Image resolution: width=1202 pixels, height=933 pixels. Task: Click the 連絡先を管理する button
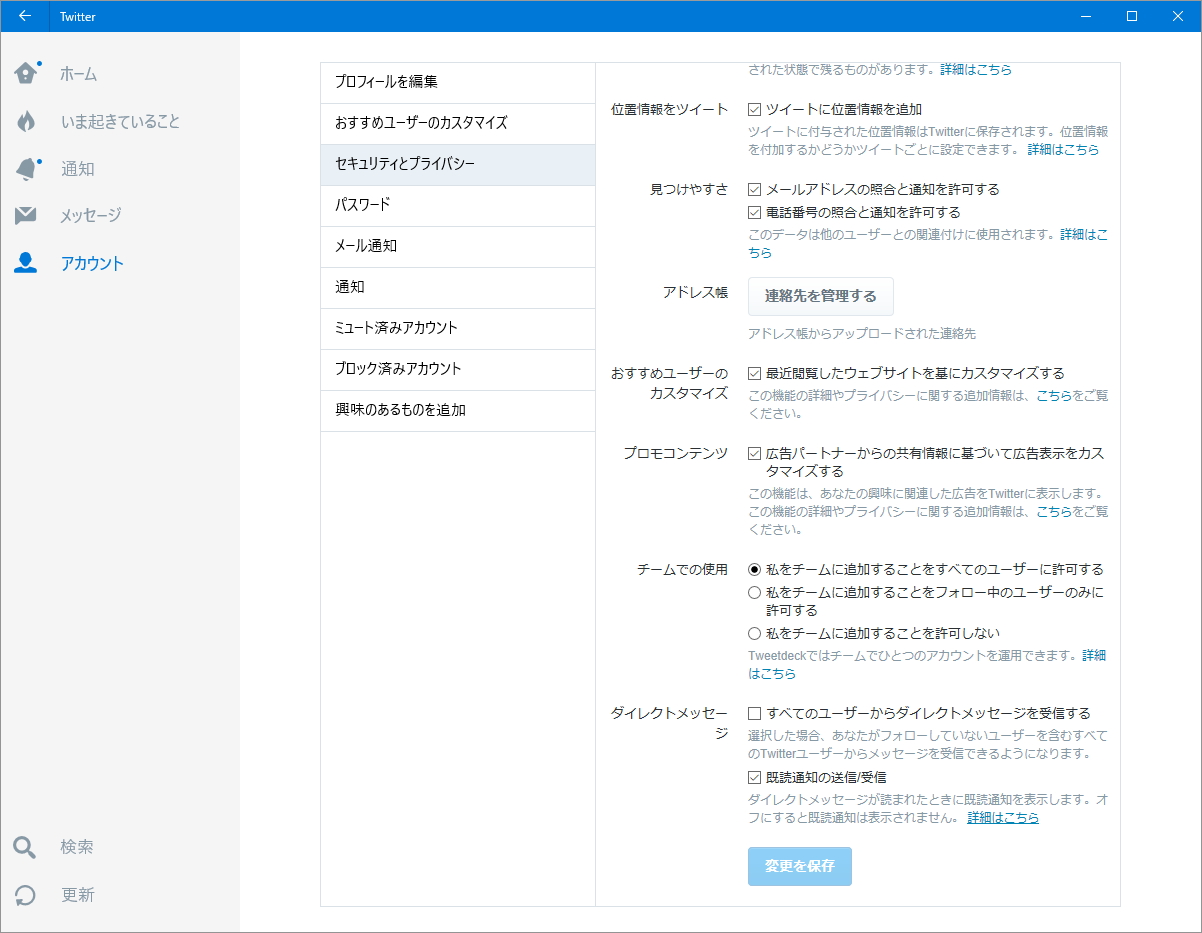[820, 296]
